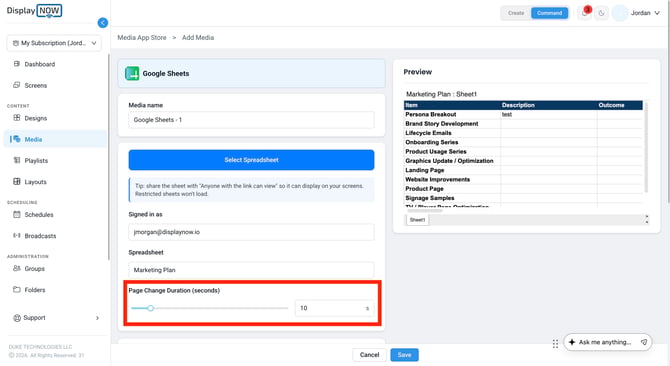Screen dimensions: 670x366
Task: Open Schedules in the sidebar
Action: point(39,215)
